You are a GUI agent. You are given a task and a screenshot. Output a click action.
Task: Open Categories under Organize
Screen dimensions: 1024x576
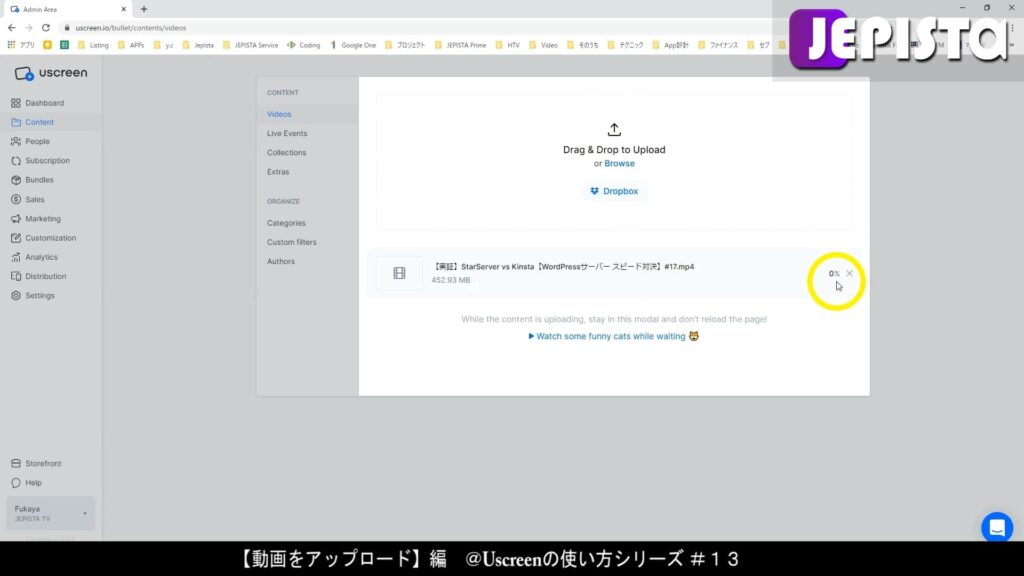tap(286, 223)
